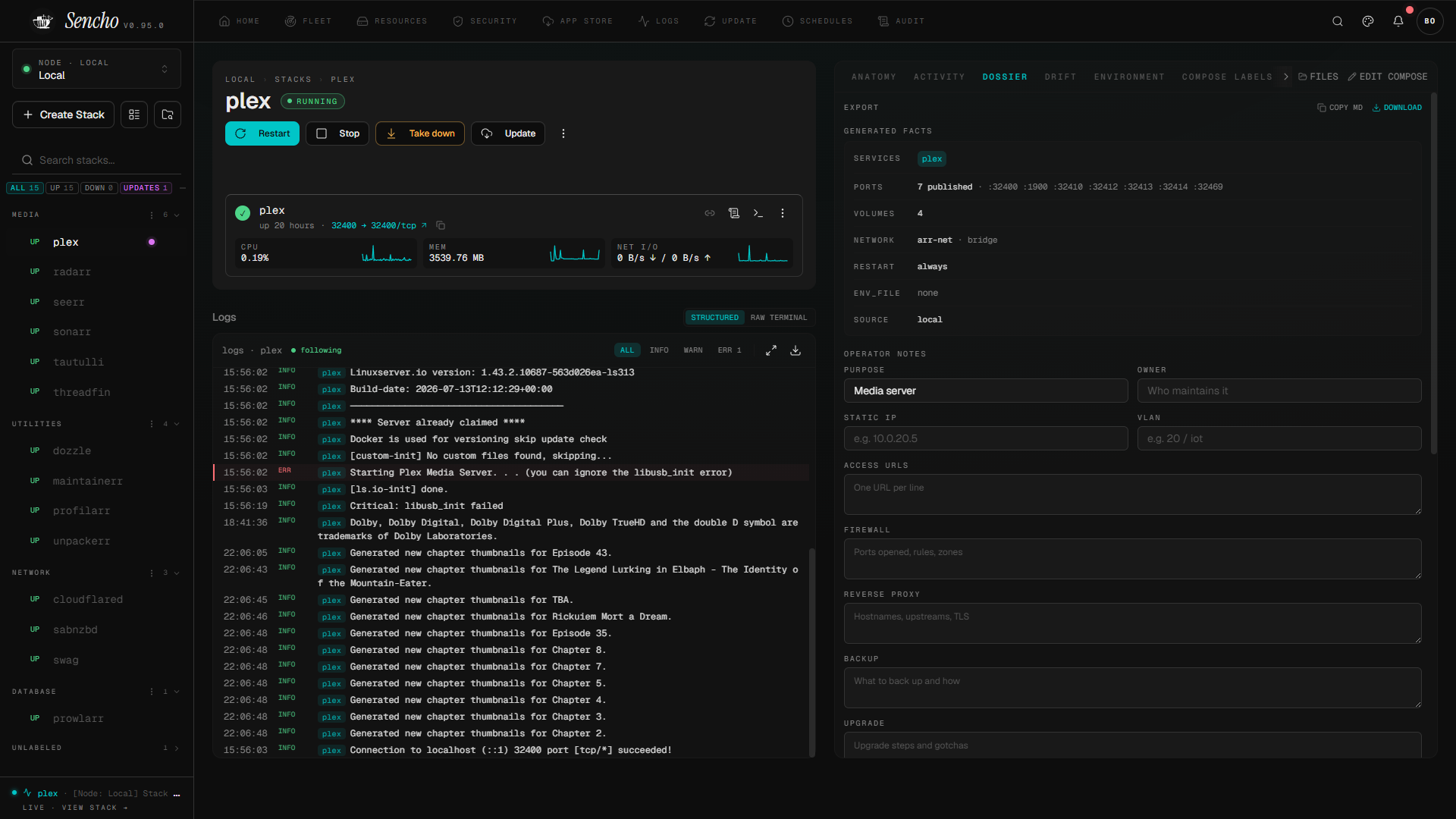Open the Files panel

click(x=1318, y=77)
